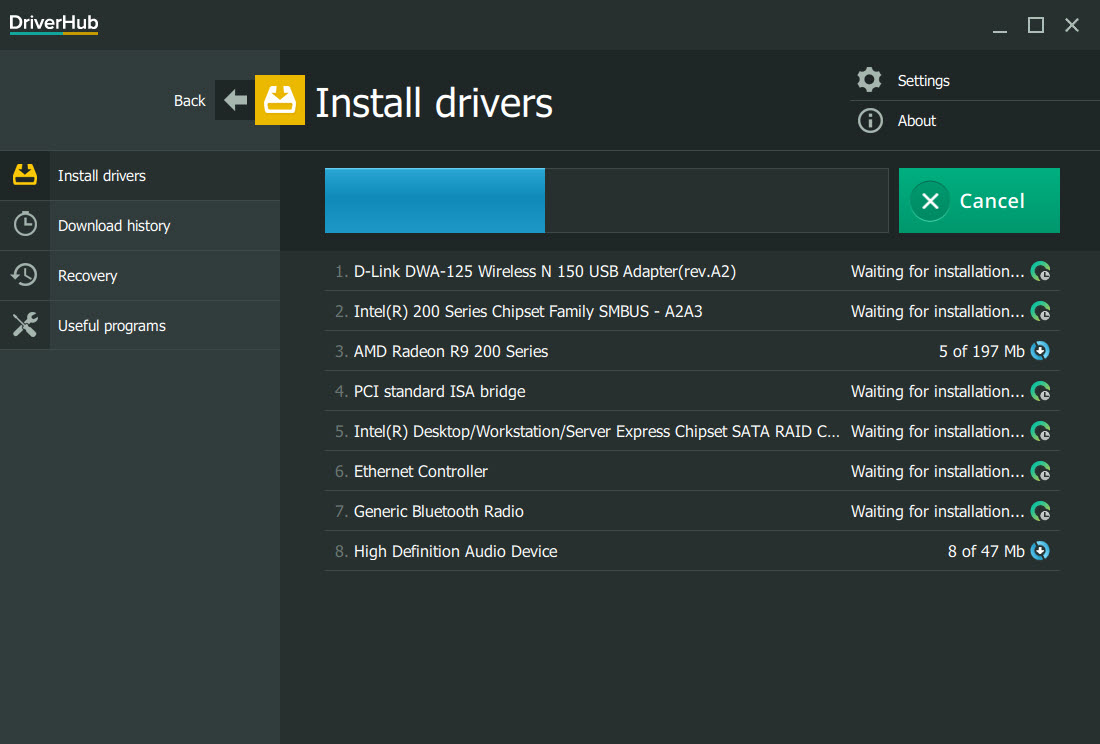Click the DriverHub logo
This screenshot has width=1100, height=744.
(x=53, y=23)
